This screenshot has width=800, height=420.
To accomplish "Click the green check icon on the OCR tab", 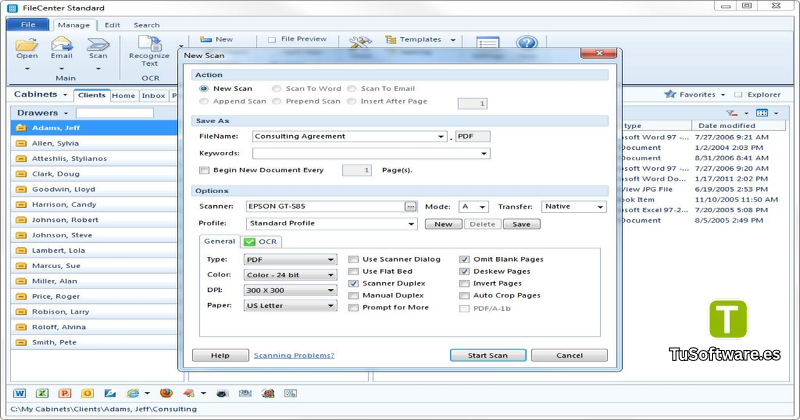I will [249, 242].
